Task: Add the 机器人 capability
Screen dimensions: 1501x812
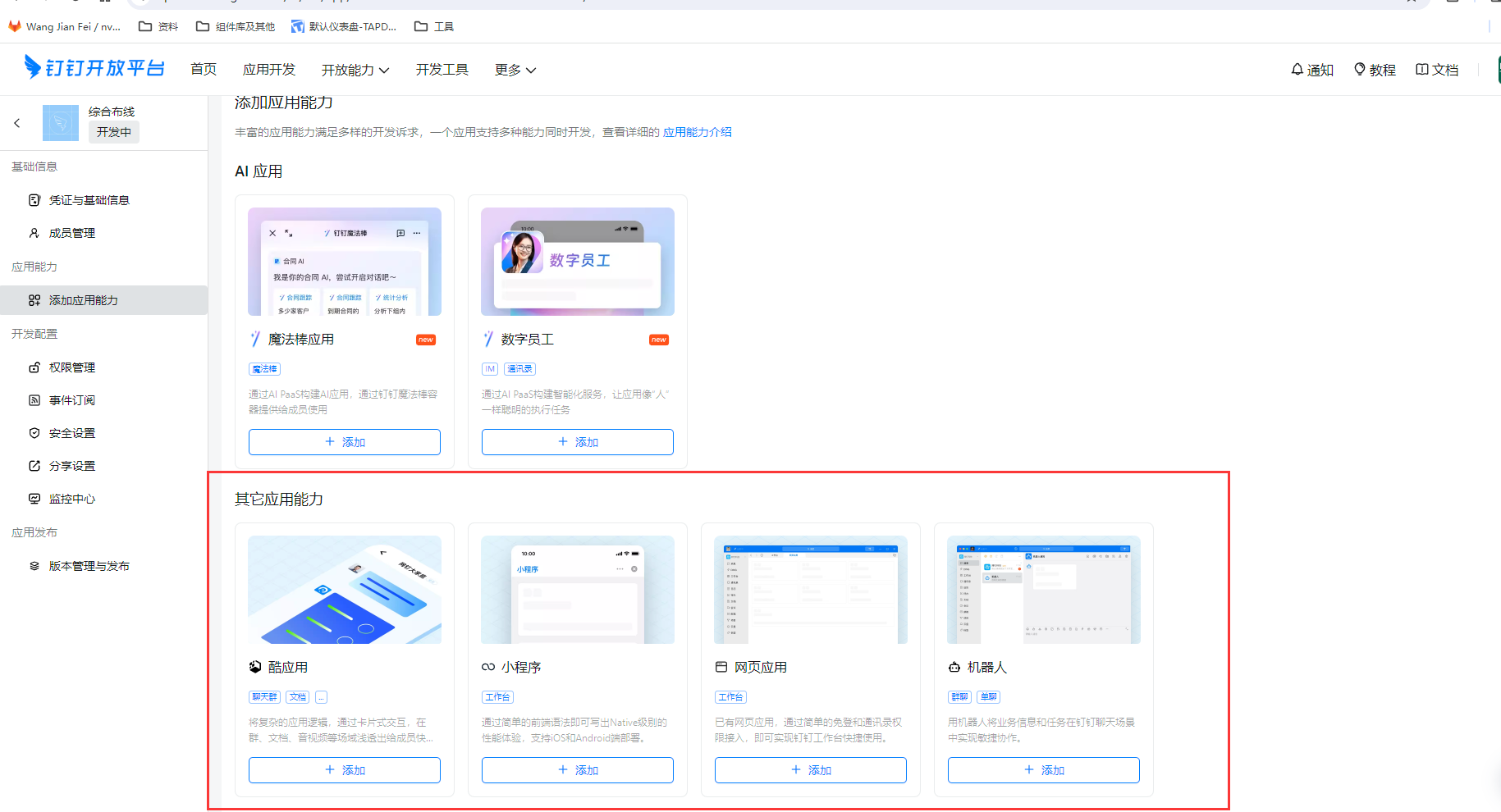Action: (x=1044, y=770)
